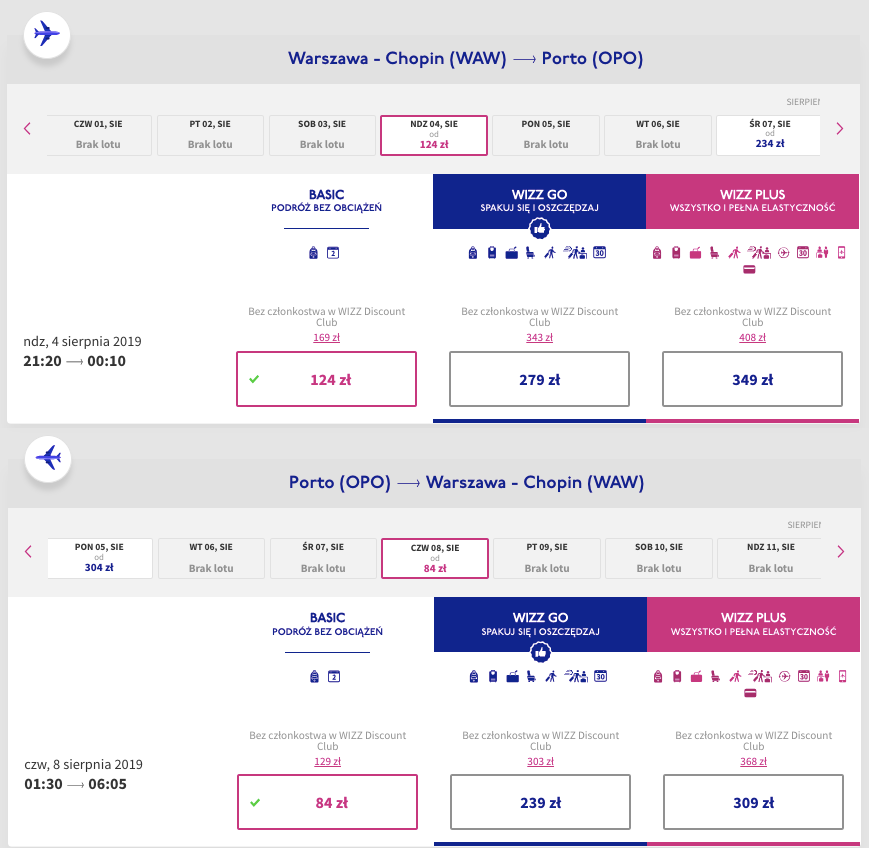Image resolution: width=869 pixels, height=855 pixels.
Task: Click the pink sitting-together couple icon, outbound WIZZ PLUS
Action: pyautogui.click(x=822, y=253)
